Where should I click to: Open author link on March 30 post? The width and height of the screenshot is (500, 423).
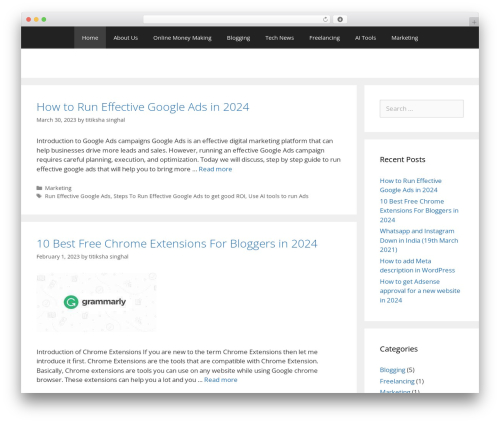(105, 120)
